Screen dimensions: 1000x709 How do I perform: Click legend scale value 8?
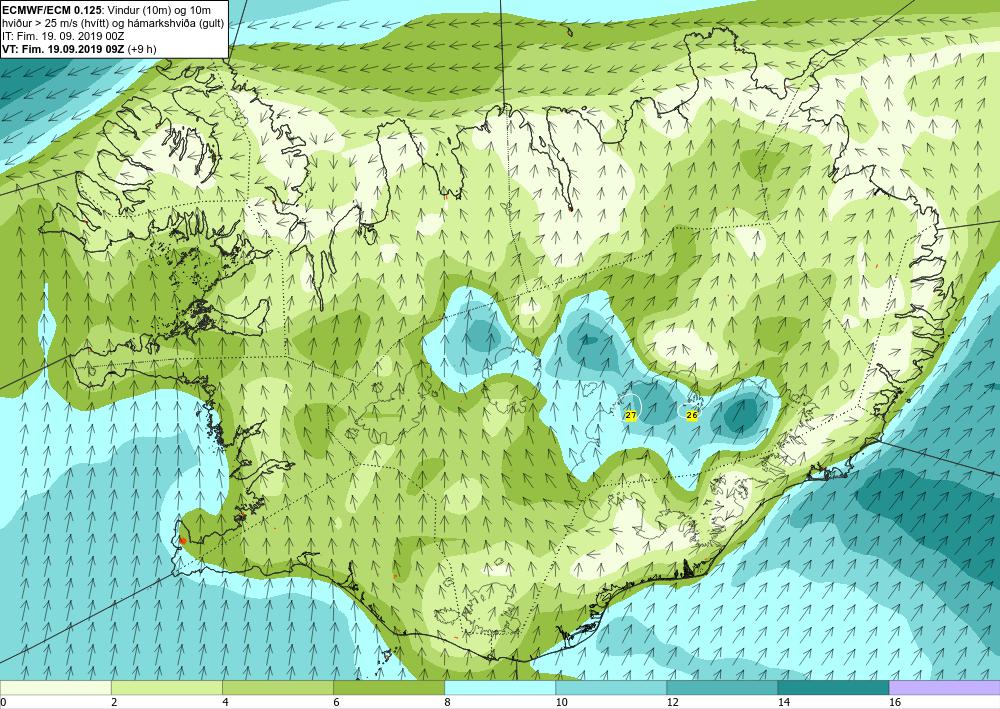click(448, 702)
